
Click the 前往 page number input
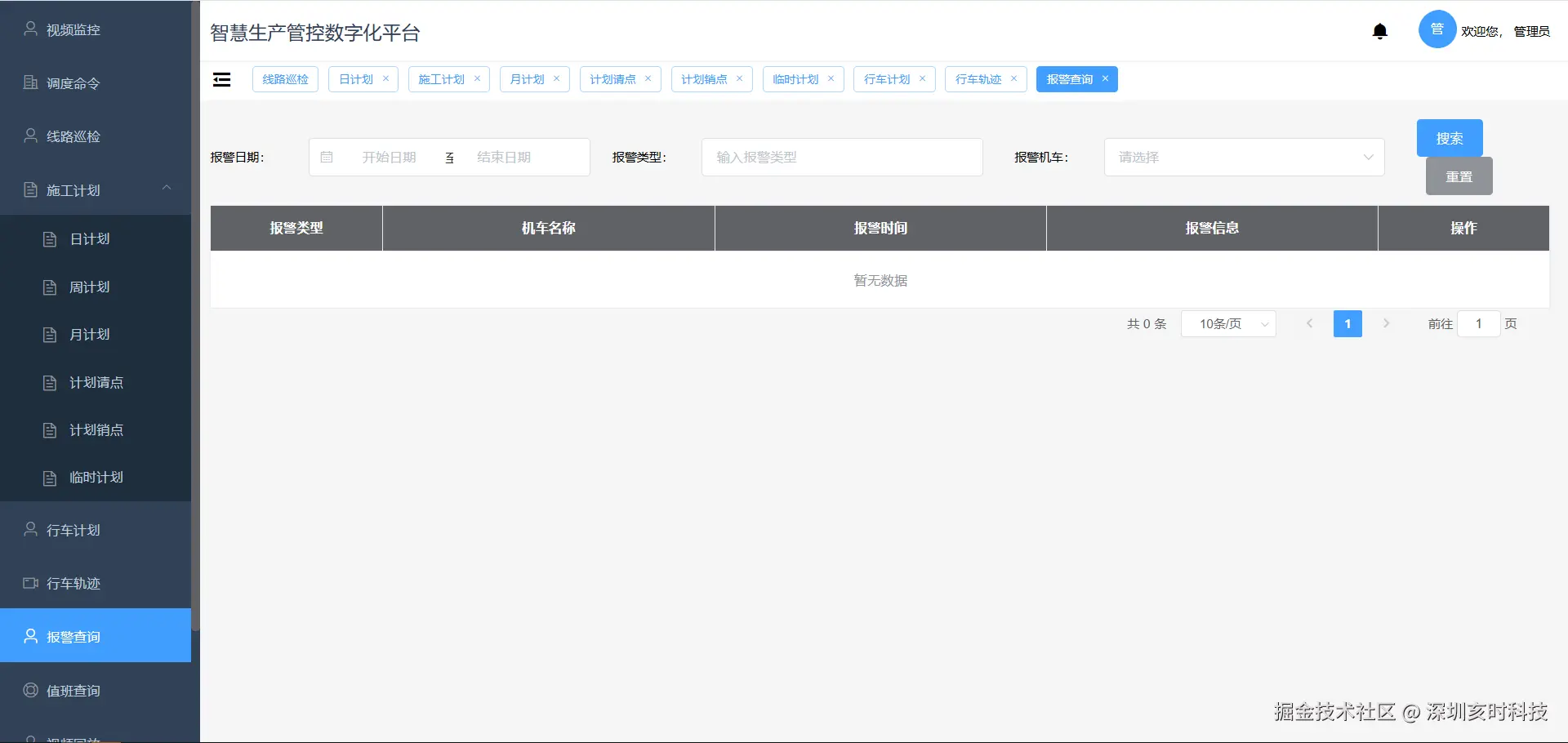[x=1479, y=324]
